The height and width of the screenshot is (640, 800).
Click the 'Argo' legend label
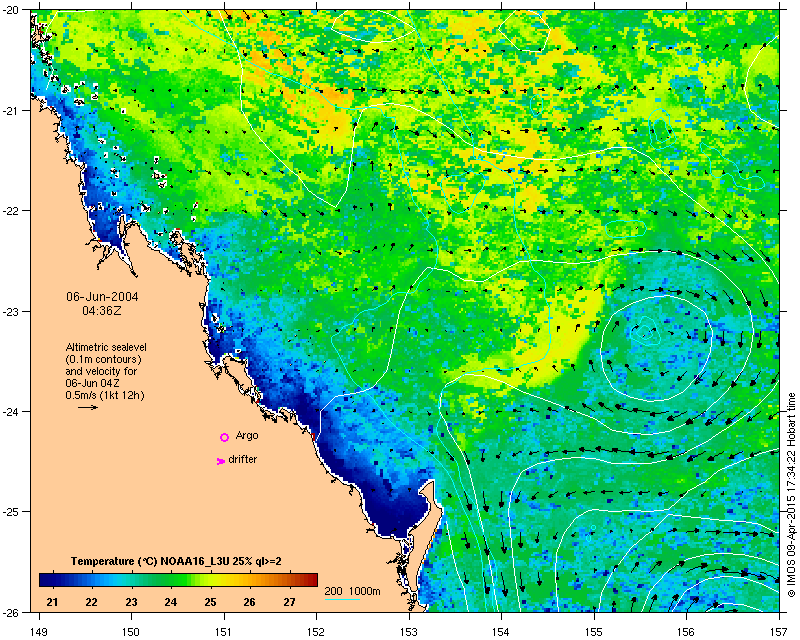point(247,435)
